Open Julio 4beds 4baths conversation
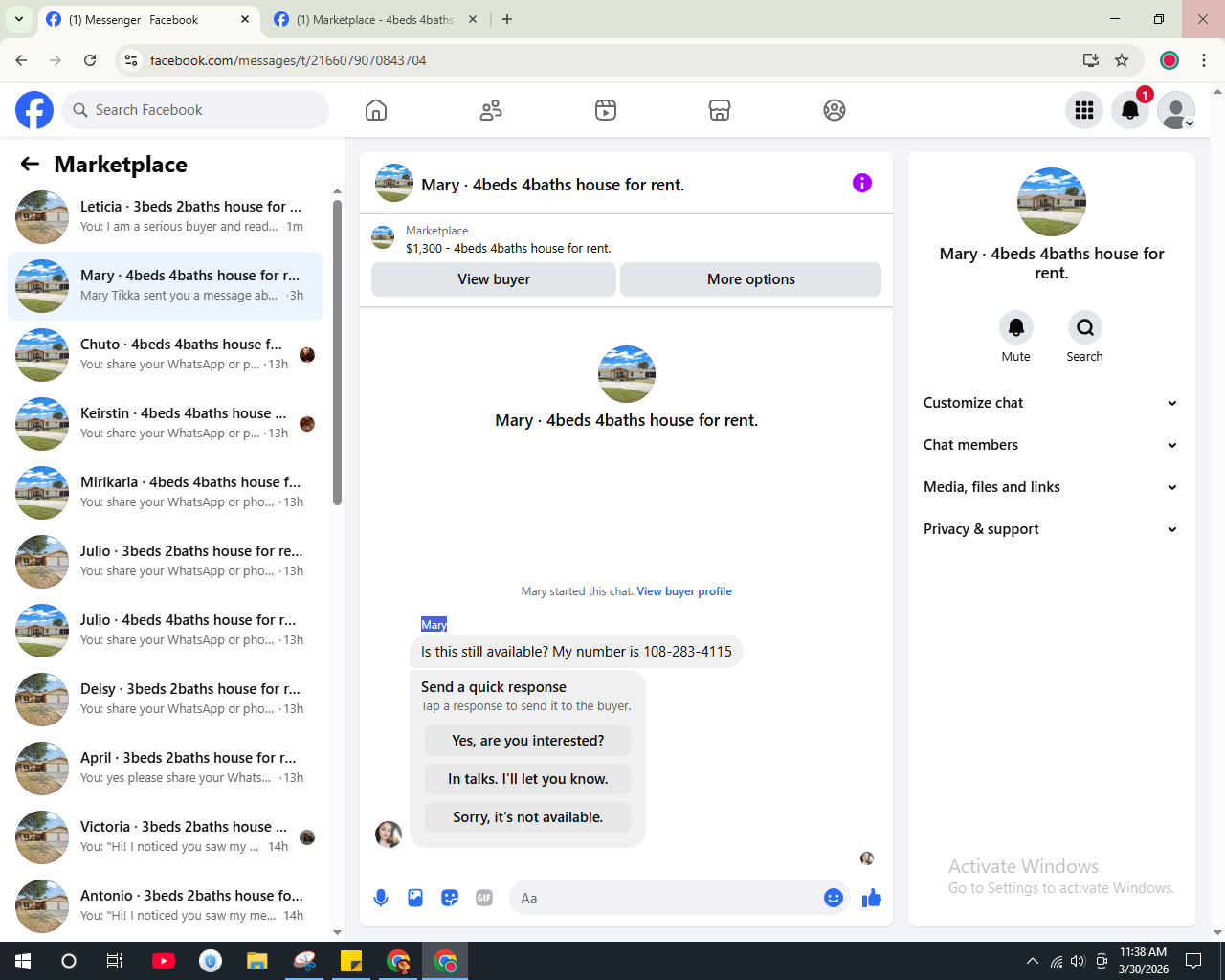Image resolution: width=1225 pixels, height=980 pixels. [x=165, y=630]
